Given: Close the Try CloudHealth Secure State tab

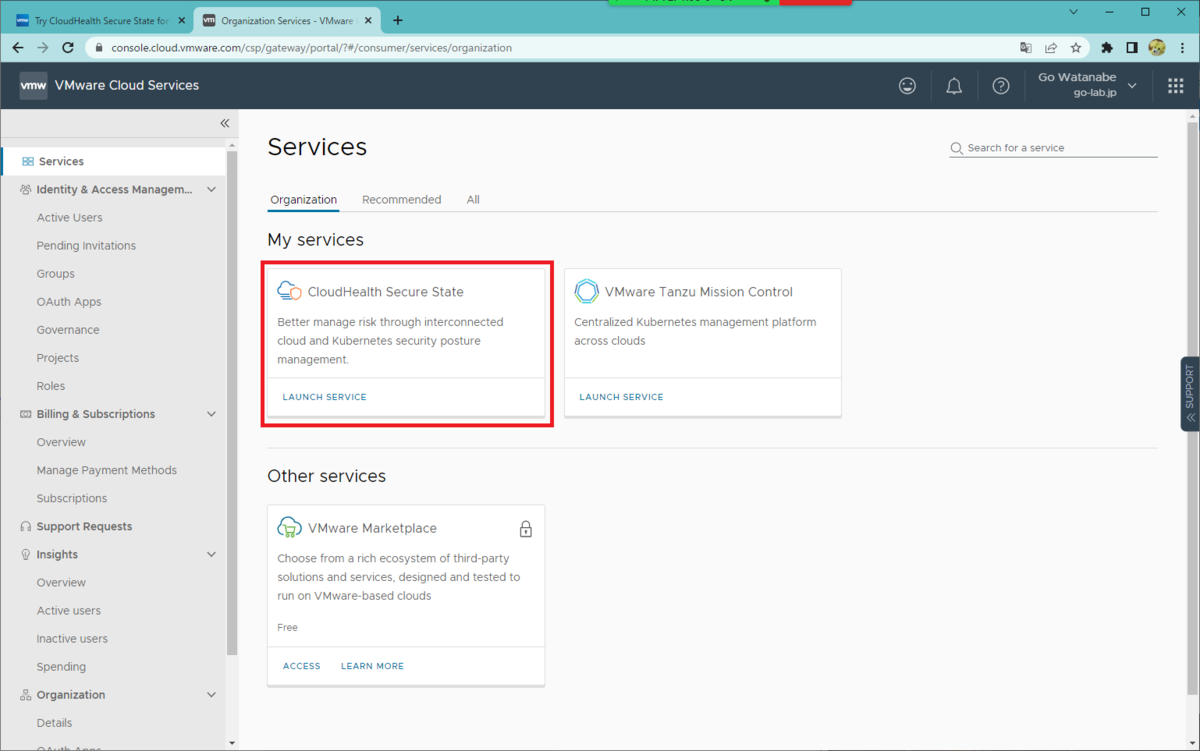Looking at the screenshot, I should (x=182, y=20).
